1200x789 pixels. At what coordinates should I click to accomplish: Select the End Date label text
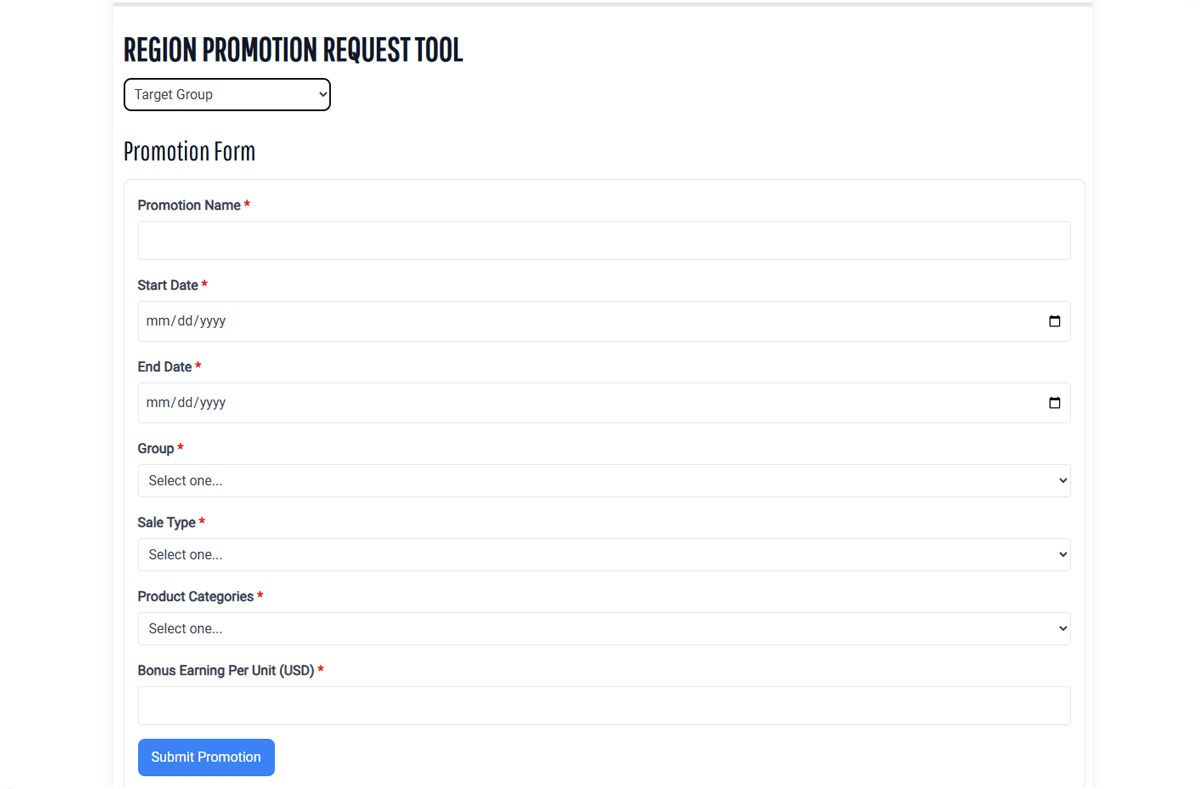[x=165, y=367]
